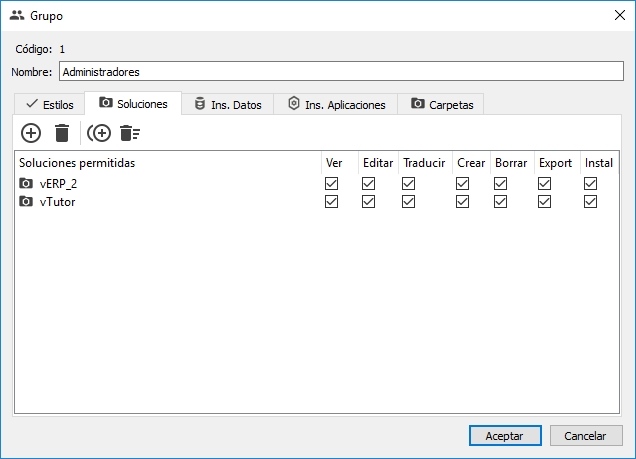Image resolution: width=636 pixels, height=459 pixels.
Task: Click the delete all solutions icon
Action: pos(129,133)
